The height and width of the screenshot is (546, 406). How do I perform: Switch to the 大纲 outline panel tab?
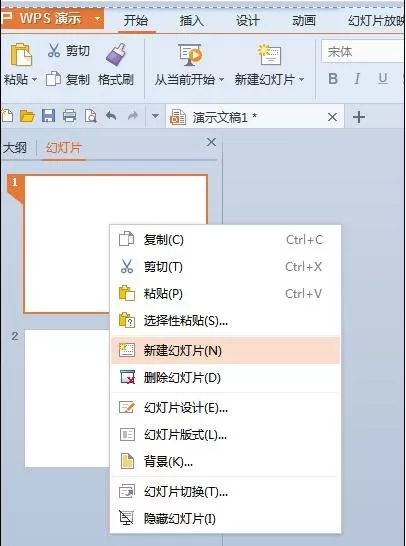[15, 148]
